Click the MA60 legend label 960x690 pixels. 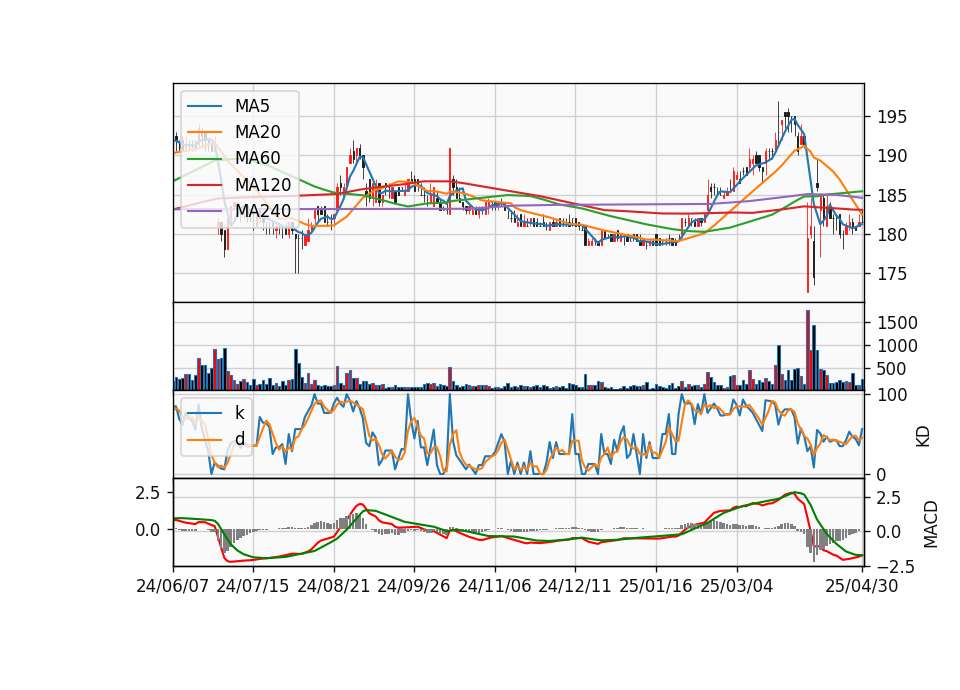click(x=257, y=158)
